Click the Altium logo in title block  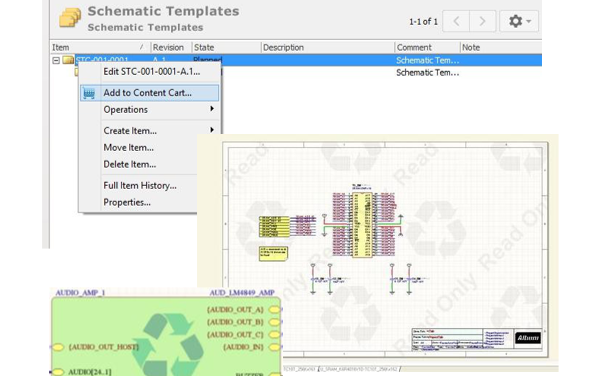tap(528, 338)
